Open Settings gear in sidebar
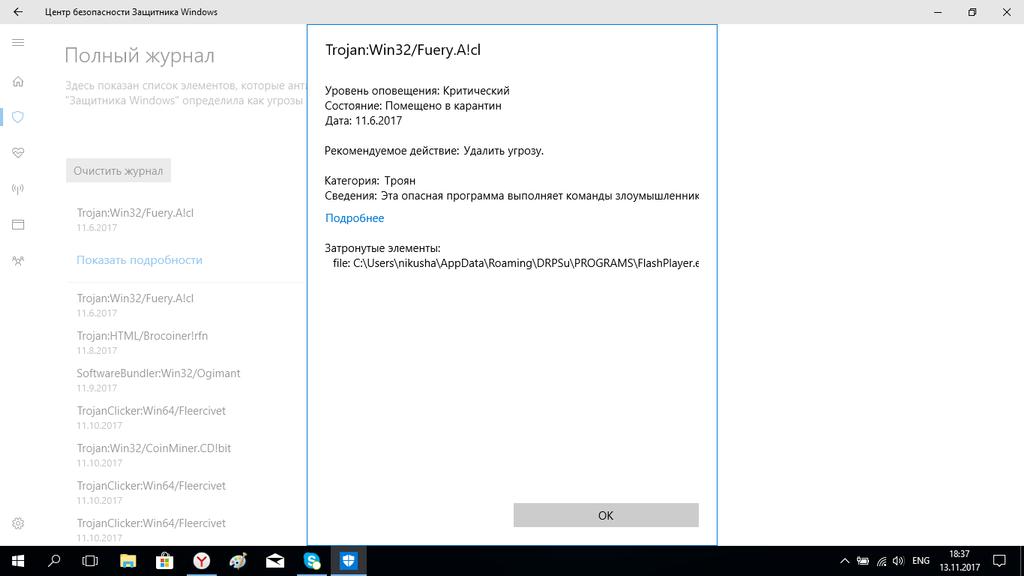The image size is (1024, 576). coord(18,523)
